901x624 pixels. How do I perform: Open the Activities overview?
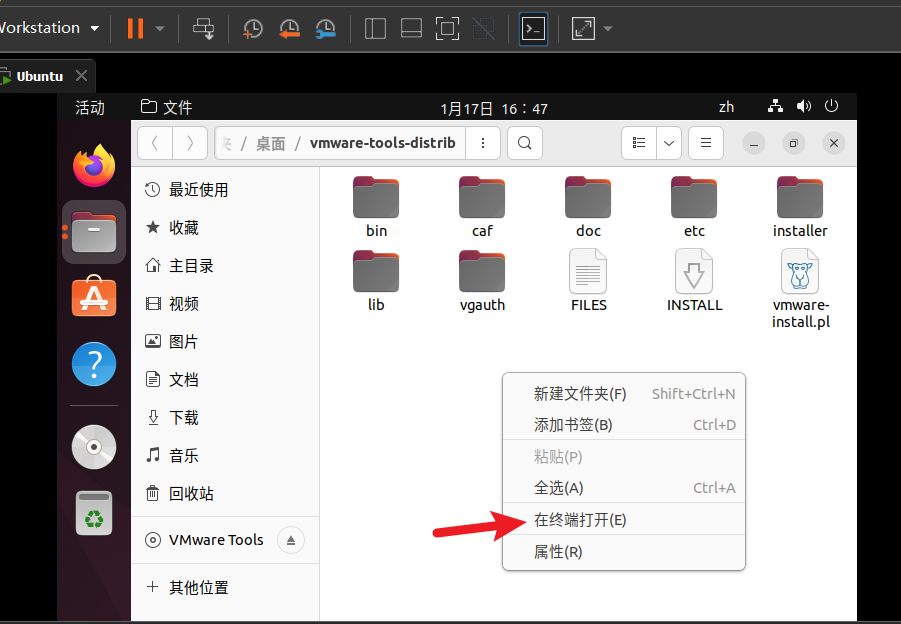coord(90,107)
